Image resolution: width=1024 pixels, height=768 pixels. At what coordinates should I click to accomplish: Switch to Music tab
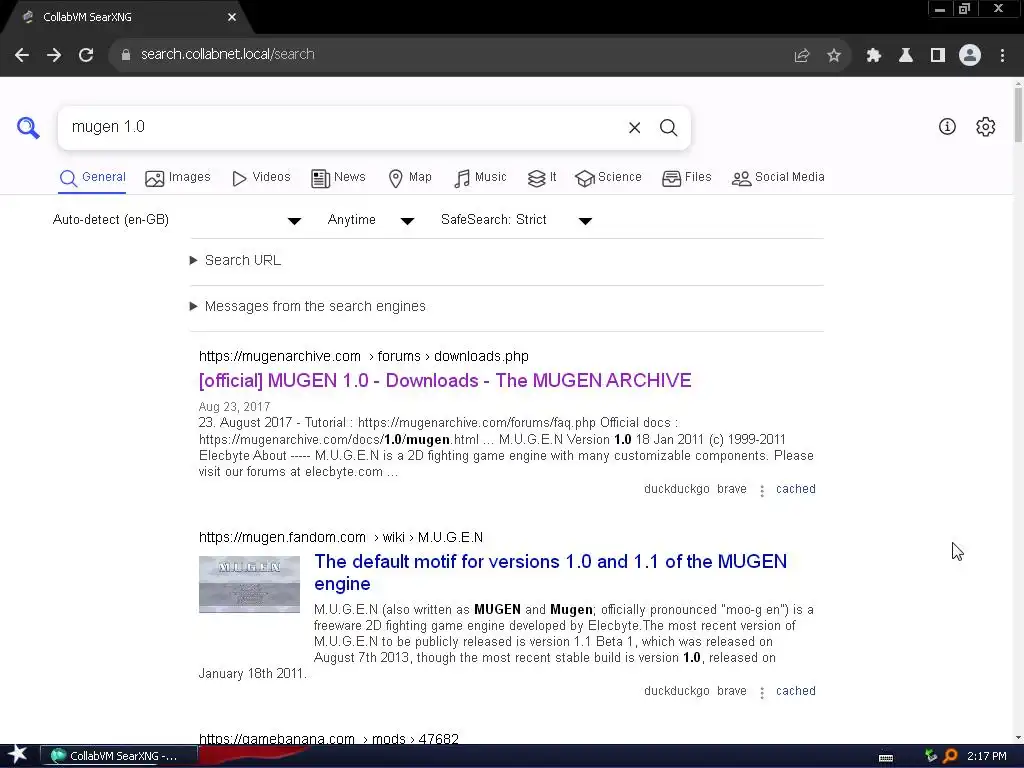point(480,178)
